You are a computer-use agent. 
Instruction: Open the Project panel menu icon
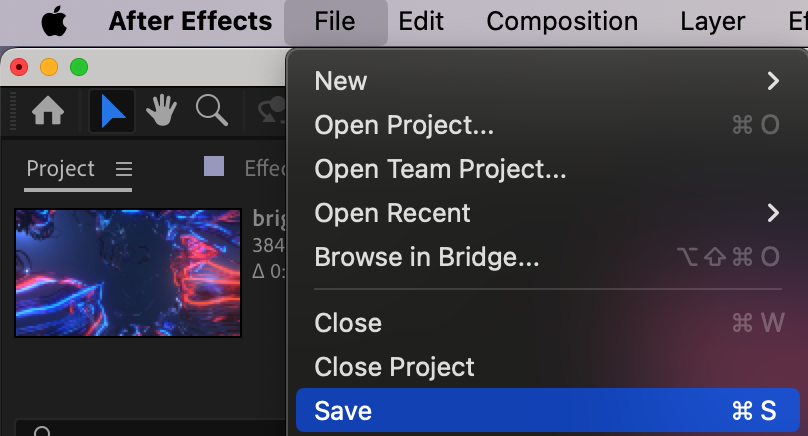click(x=123, y=169)
